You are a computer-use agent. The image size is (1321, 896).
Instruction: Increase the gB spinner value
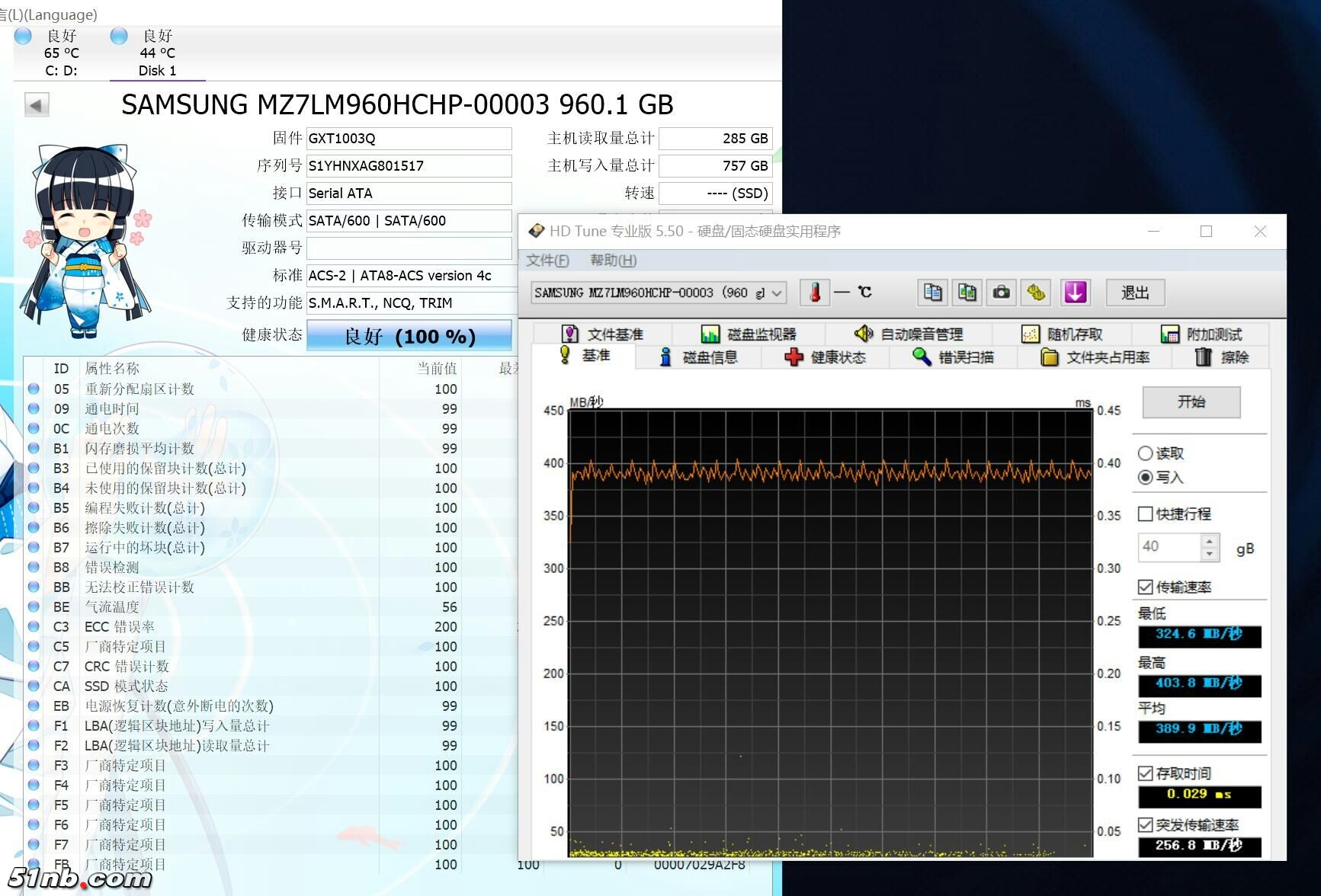coord(1210,541)
